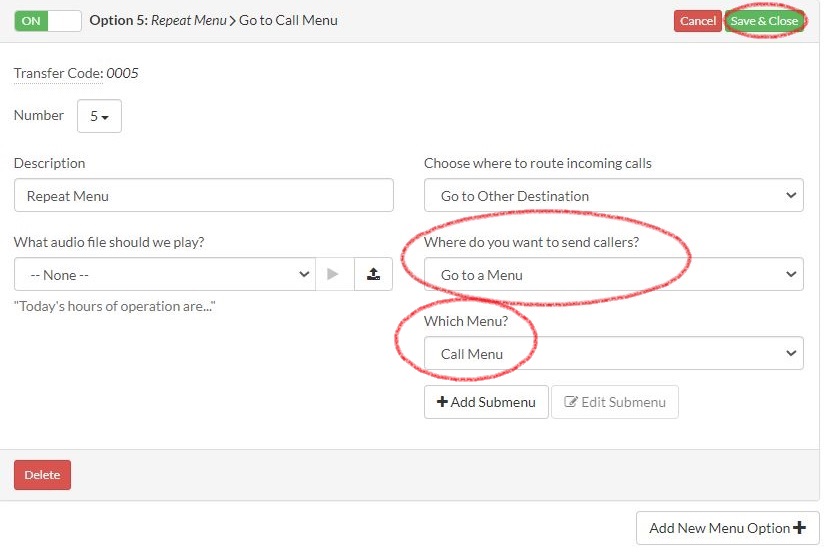Play the selected audio file preview

pos(335,275)
